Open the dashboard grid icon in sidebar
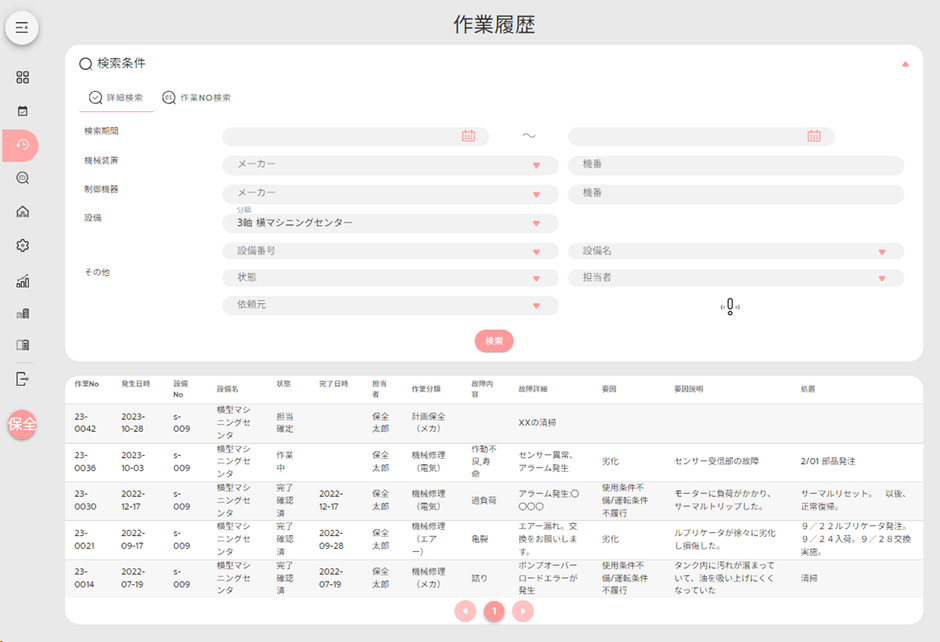 22,77
